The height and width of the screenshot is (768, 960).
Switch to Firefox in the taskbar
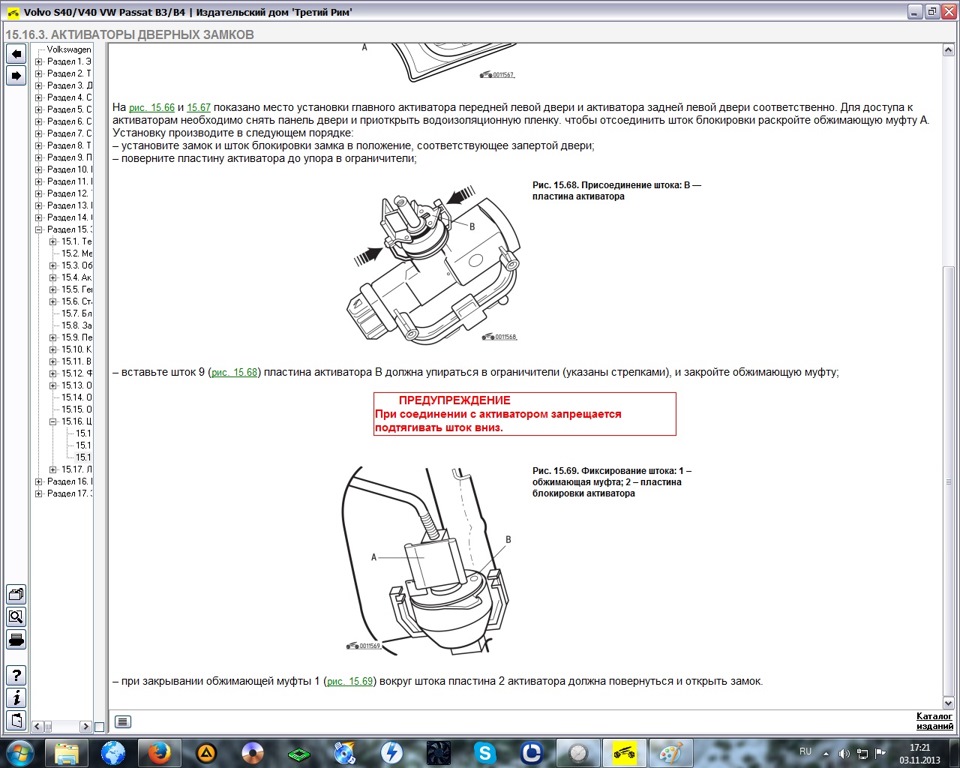click(x=159, y=753)
